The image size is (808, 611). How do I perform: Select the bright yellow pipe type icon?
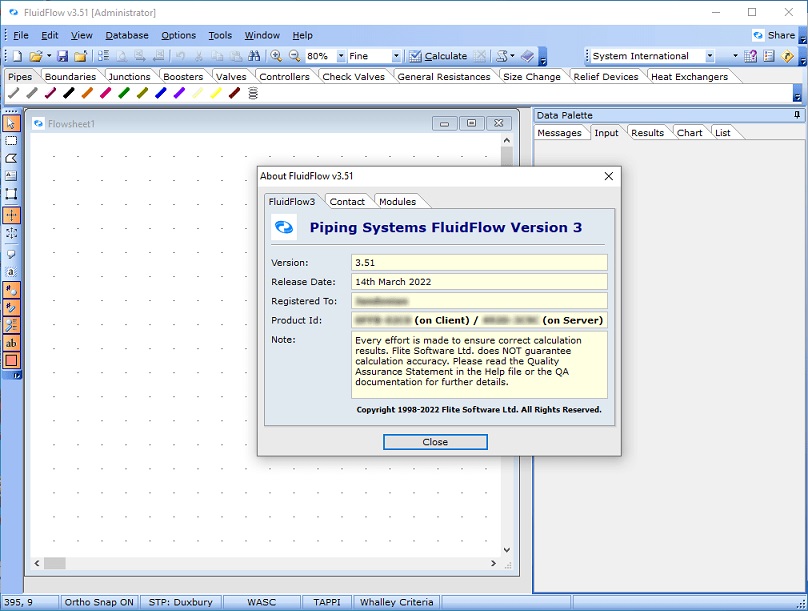[x=216, y=93]
